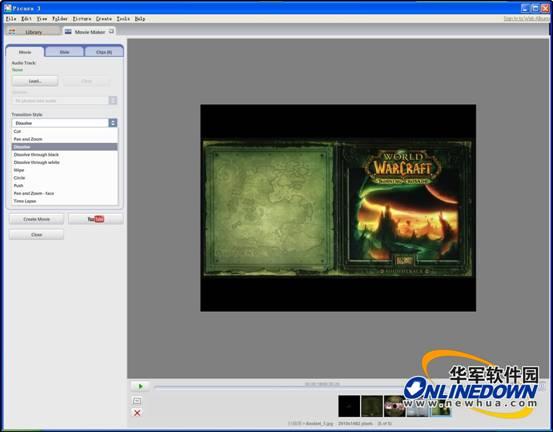Click the add text slide icon

(x=137, y=401)
